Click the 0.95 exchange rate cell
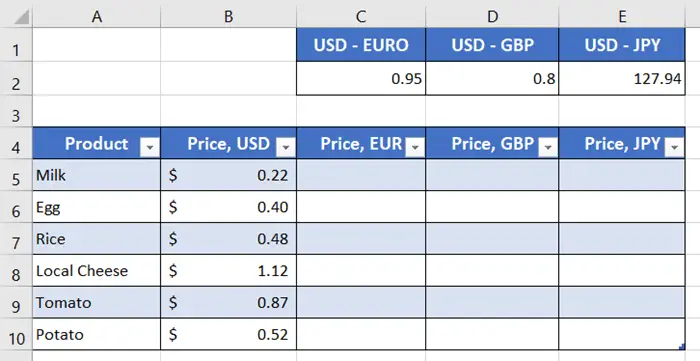This screenshot has height=361, width=700. (x=361, y=79)
